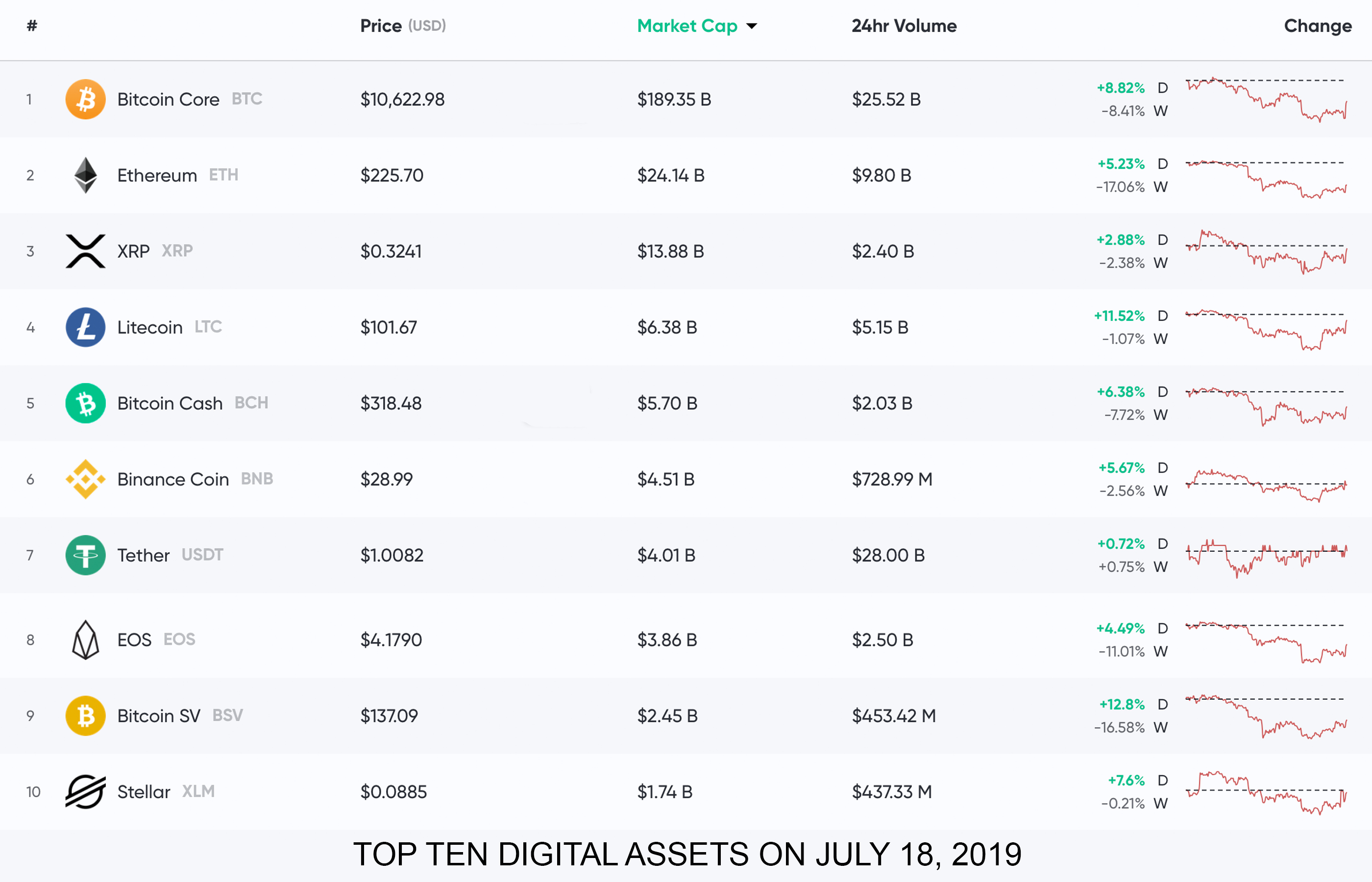
Task: Click the Stellar logo icon
Action: tap(85, 791)
